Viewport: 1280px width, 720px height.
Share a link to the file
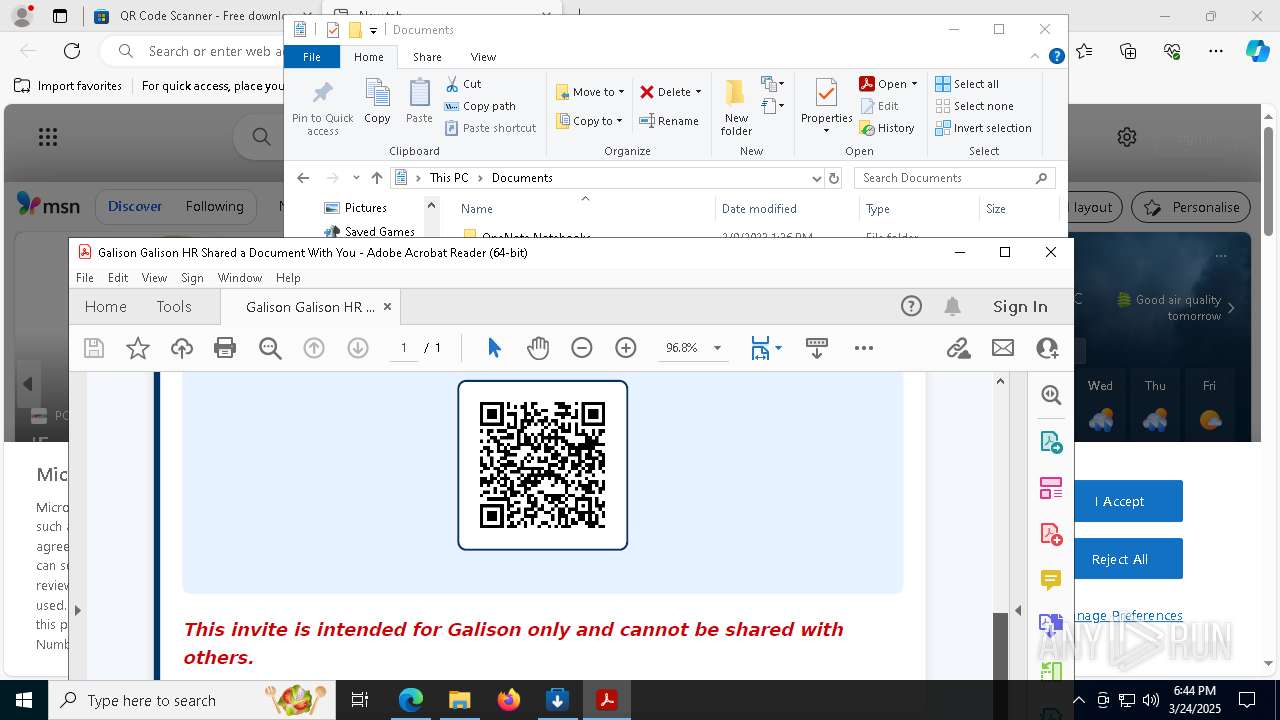[x=958, y=348]
